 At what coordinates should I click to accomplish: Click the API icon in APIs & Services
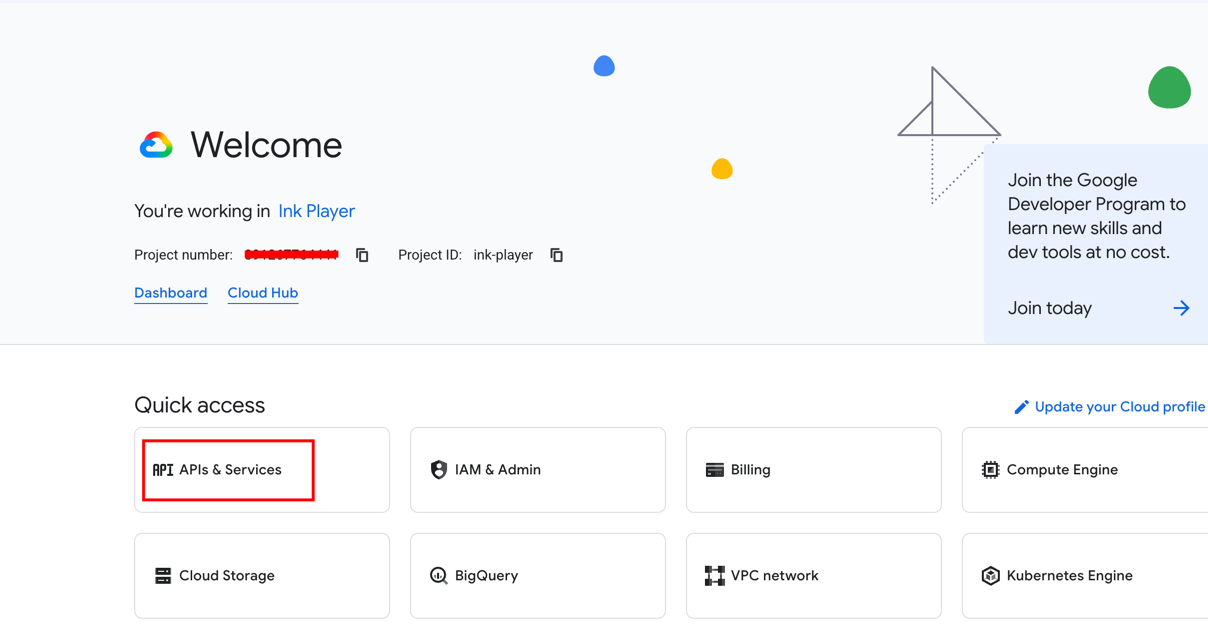click(163, 470)
